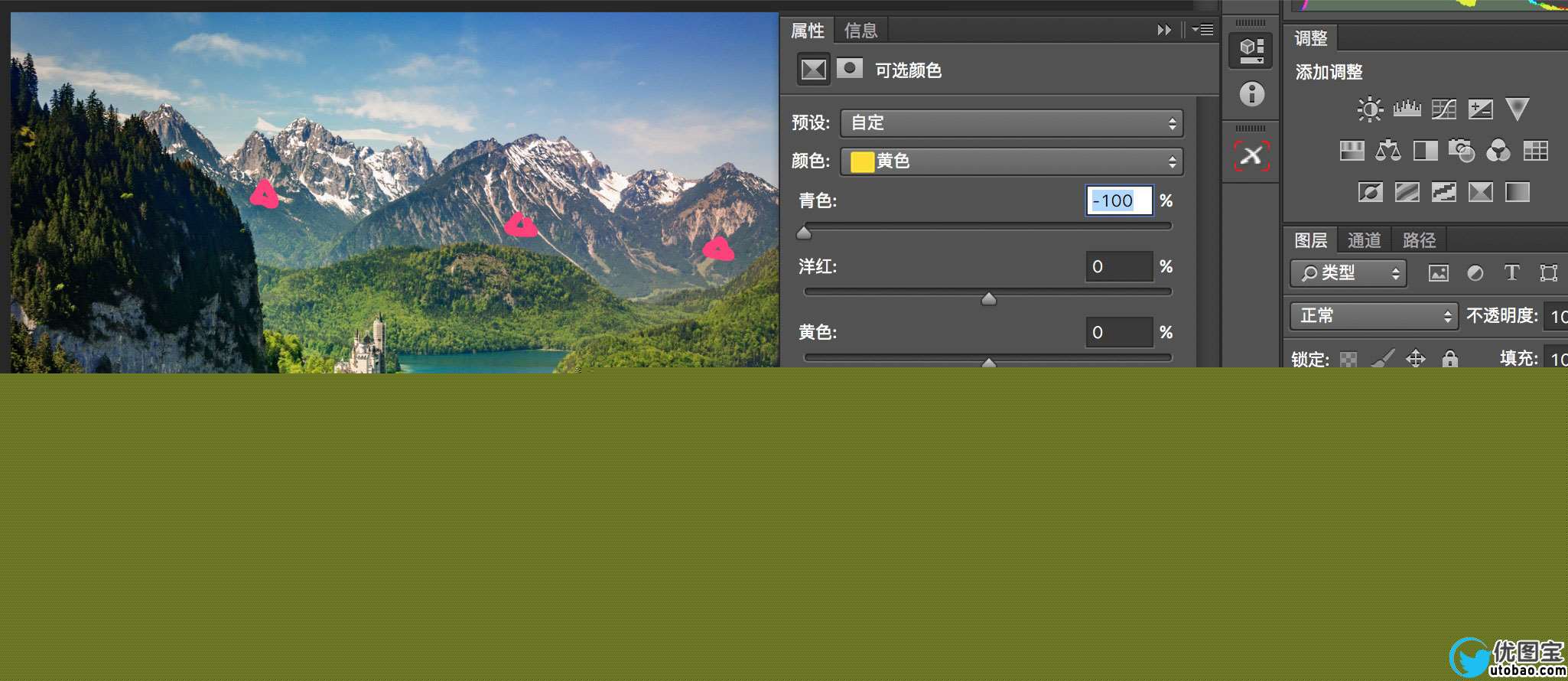
Task: Click the 黄色 slider handle
Action: pyautogui.click(x=989, y=363)
